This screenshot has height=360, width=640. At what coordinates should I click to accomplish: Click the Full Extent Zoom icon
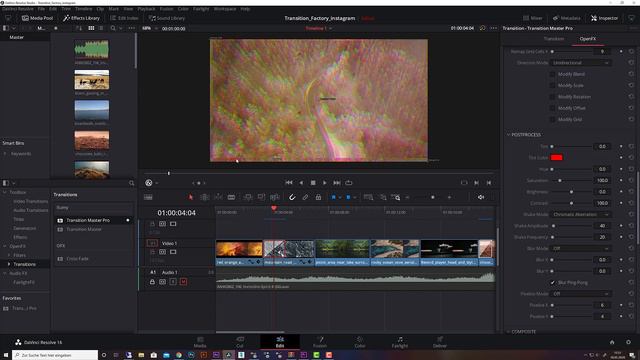[368, 197]
